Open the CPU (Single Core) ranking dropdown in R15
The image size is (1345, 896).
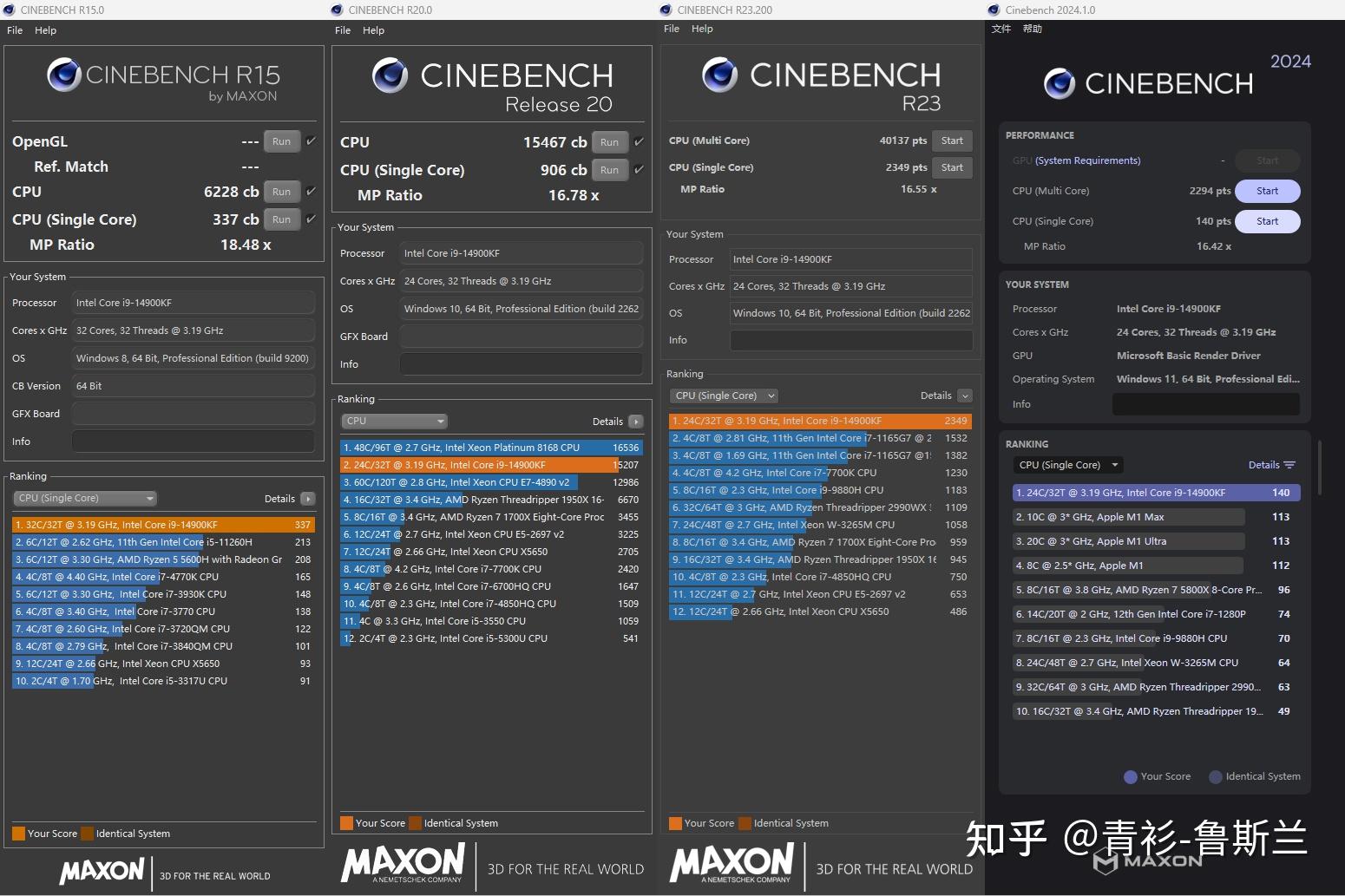(x=85, y=499)
